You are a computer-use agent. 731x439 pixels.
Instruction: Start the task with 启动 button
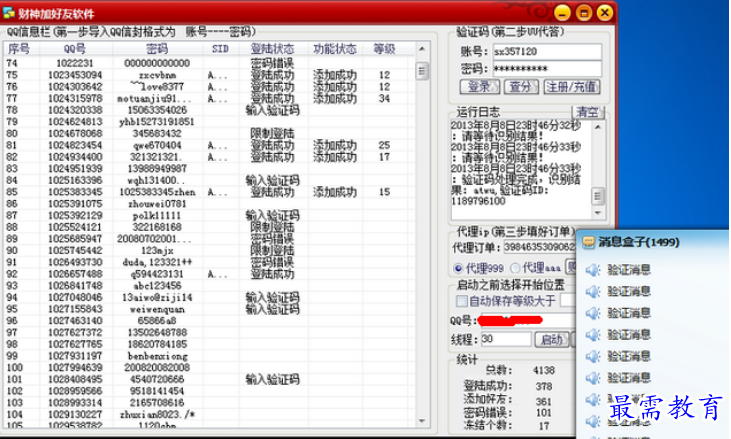coord(552,339)
